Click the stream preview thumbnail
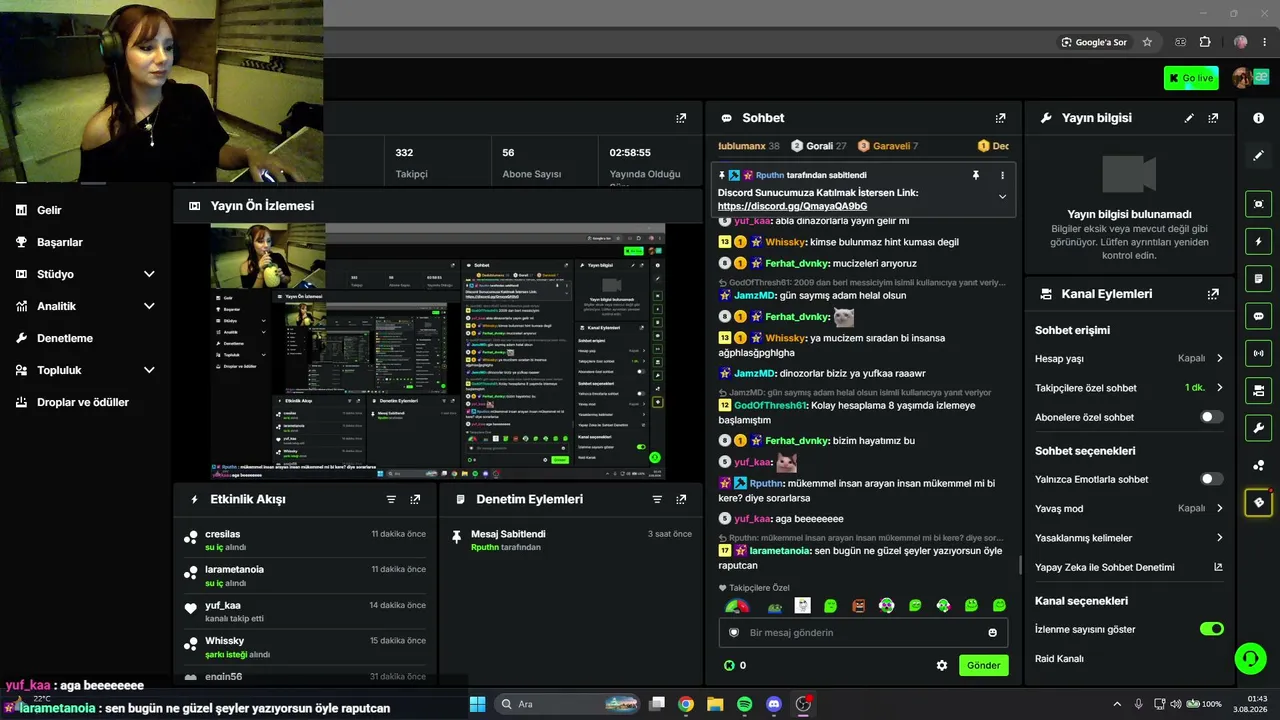Viewport: 1280px width, 720px height. [438, 351]
